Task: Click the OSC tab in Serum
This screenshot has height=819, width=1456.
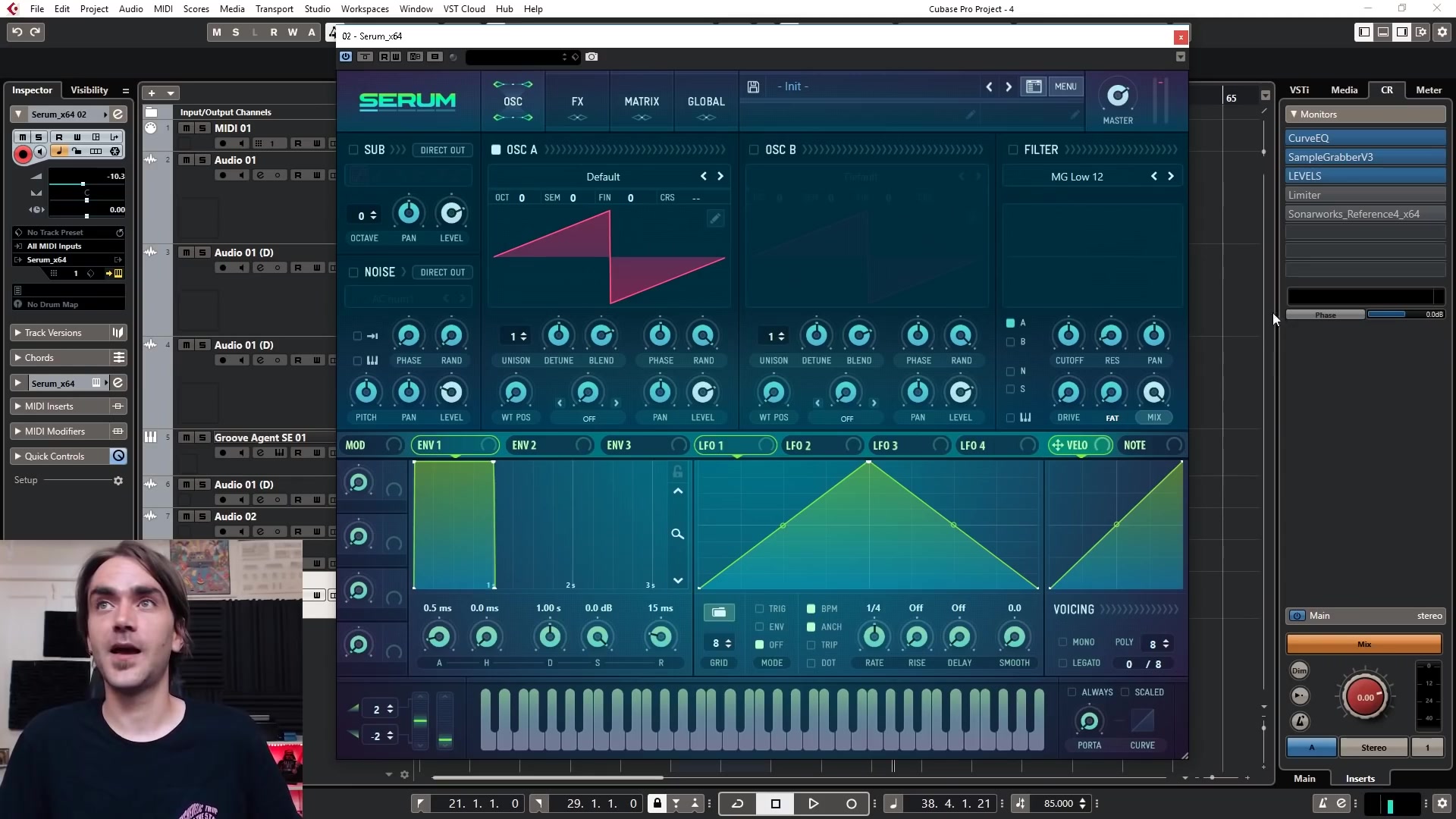Action: [513, 101]
